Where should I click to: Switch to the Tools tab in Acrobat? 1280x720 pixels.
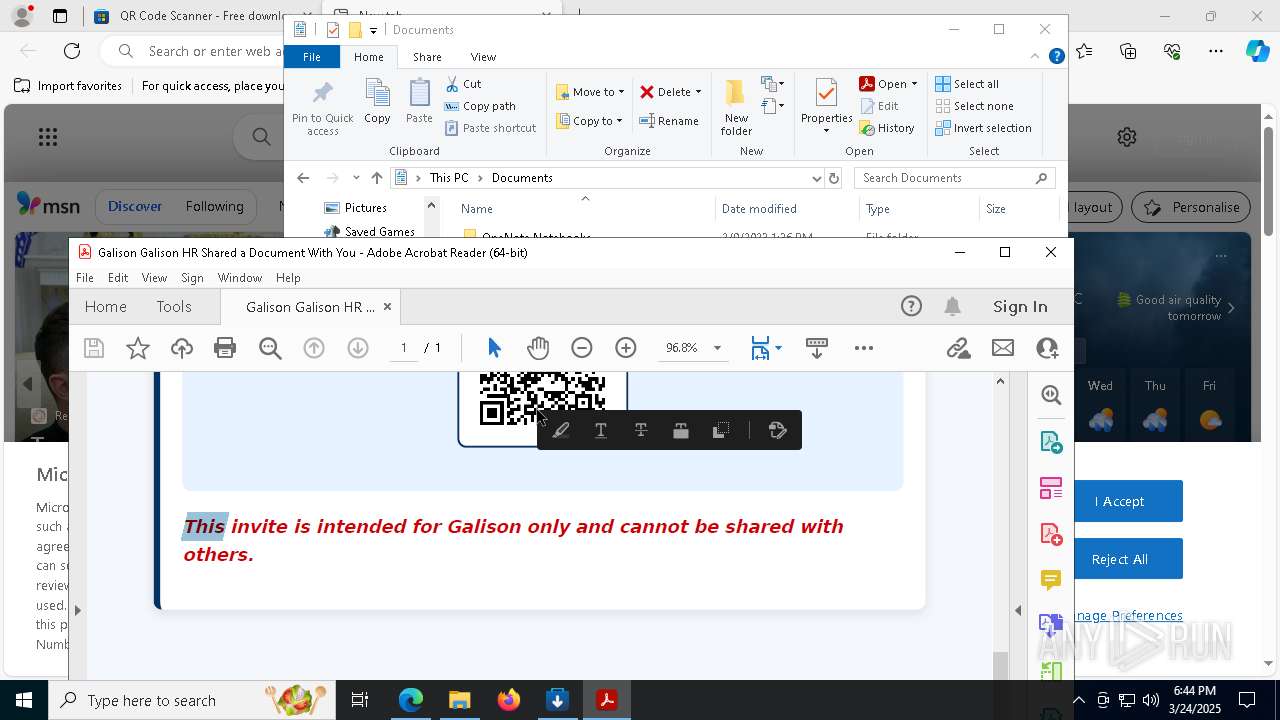pyautogui.click(x=174, y=307)
